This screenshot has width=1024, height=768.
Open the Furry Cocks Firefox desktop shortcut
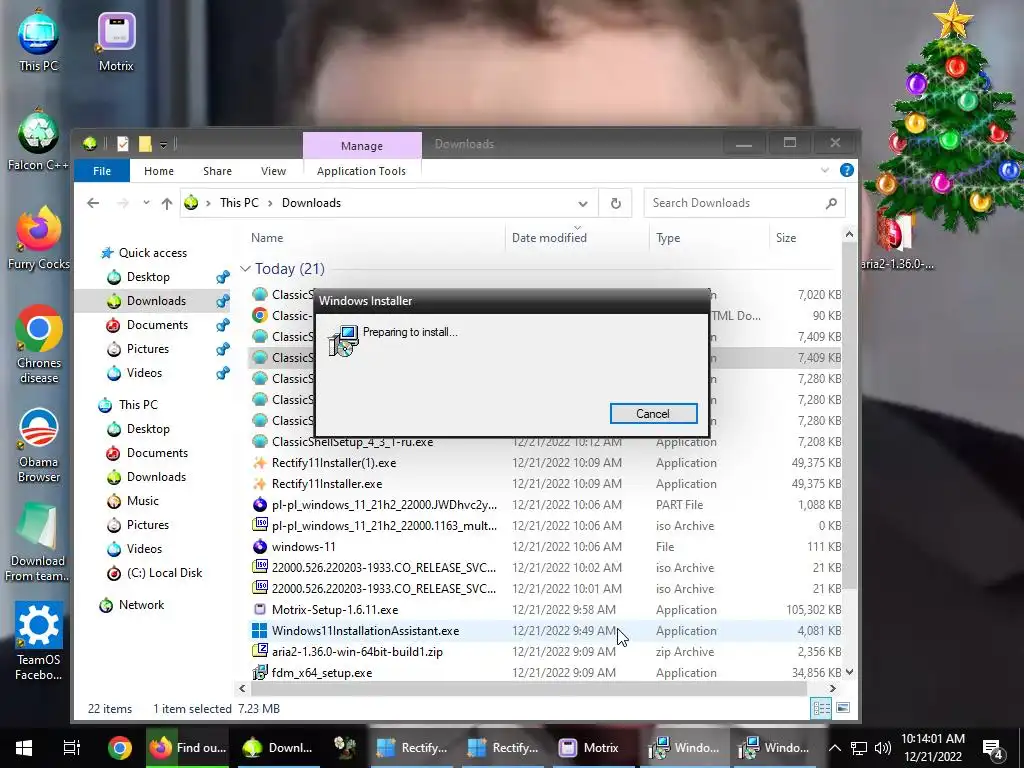coord(38,239)
